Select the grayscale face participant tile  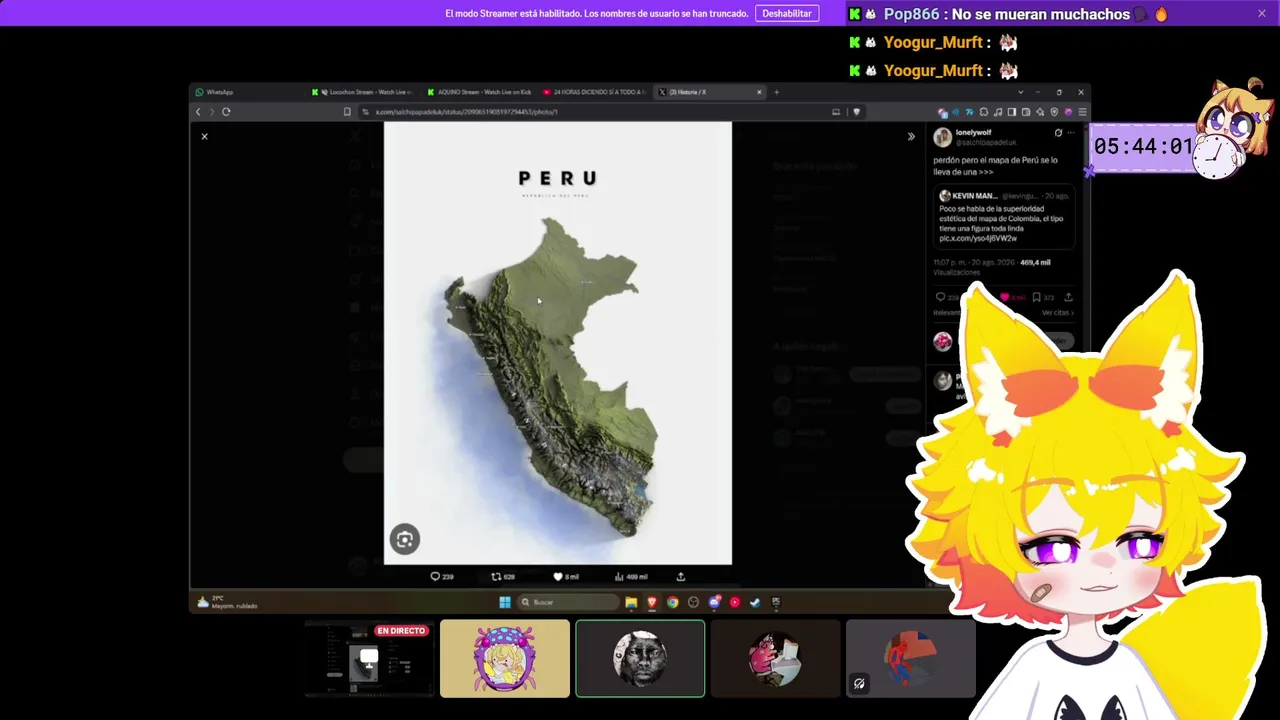pyautogui.click(x=640, y=659)
